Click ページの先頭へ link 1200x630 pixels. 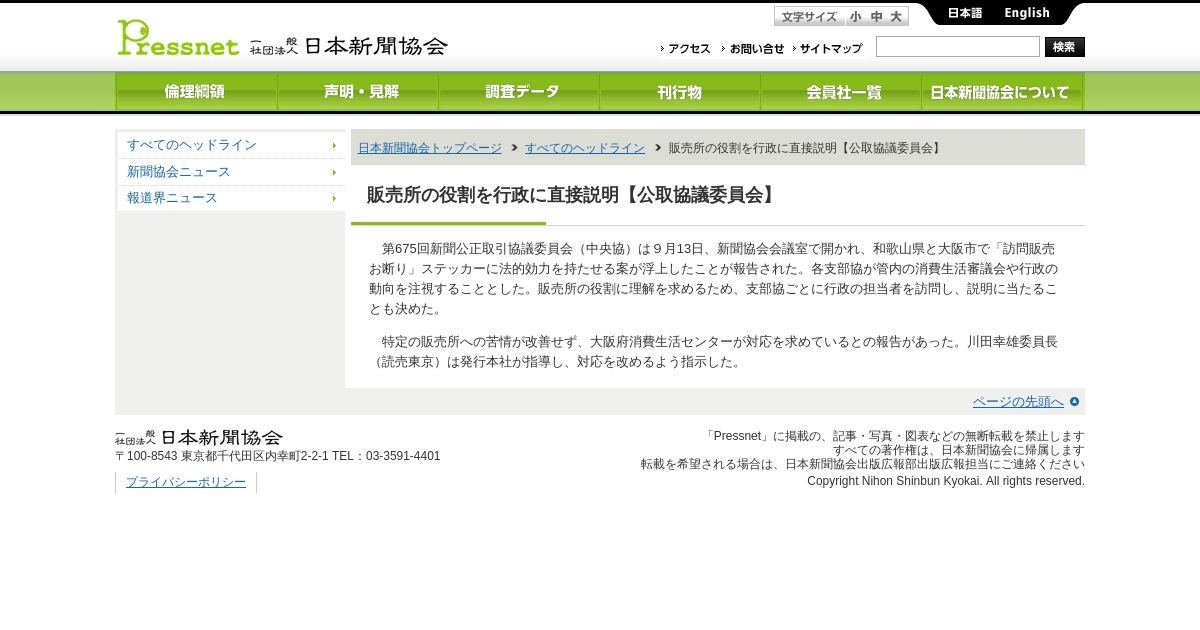point(1018,402)
